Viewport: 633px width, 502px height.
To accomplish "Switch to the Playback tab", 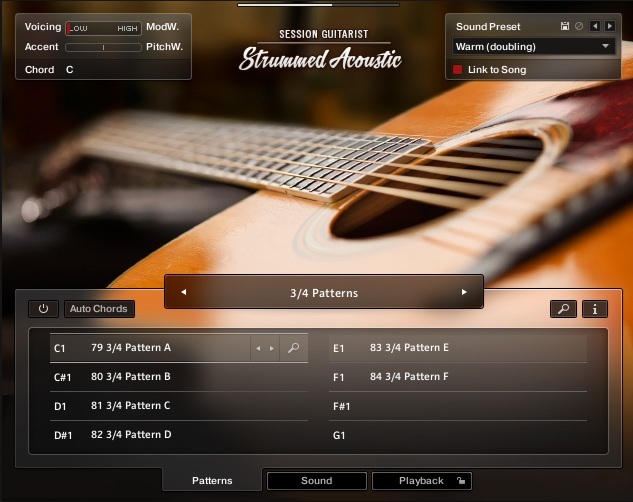I will [421, 481].
